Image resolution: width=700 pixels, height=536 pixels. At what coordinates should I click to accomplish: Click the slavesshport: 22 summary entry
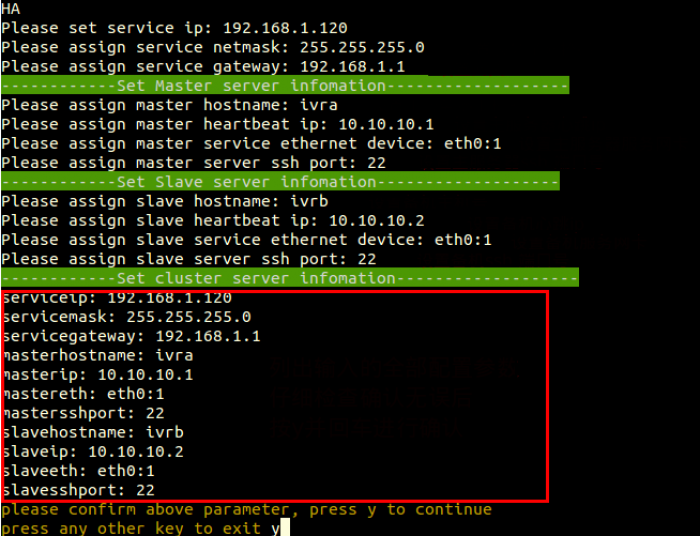pos(79,490)
